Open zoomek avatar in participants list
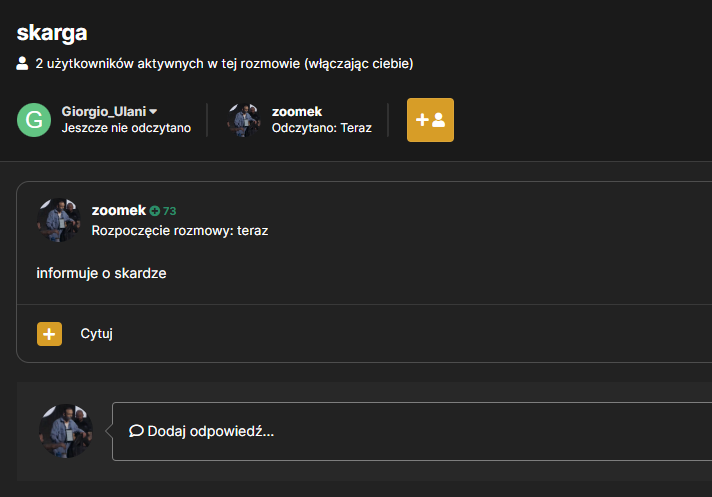This screenshot has width=712, height=497. (244, 120)
